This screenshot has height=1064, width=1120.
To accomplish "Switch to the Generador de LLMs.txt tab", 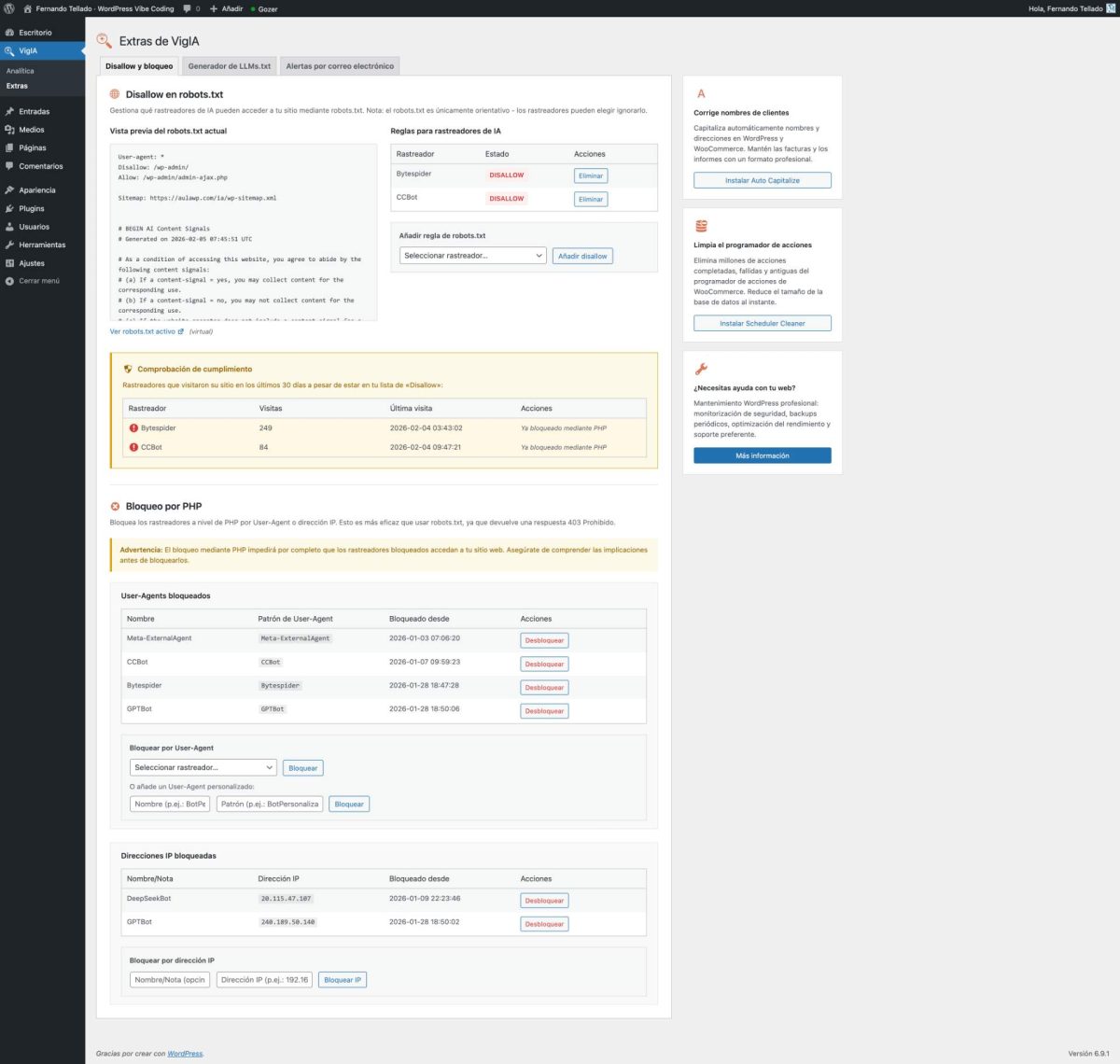I will 230,66.
